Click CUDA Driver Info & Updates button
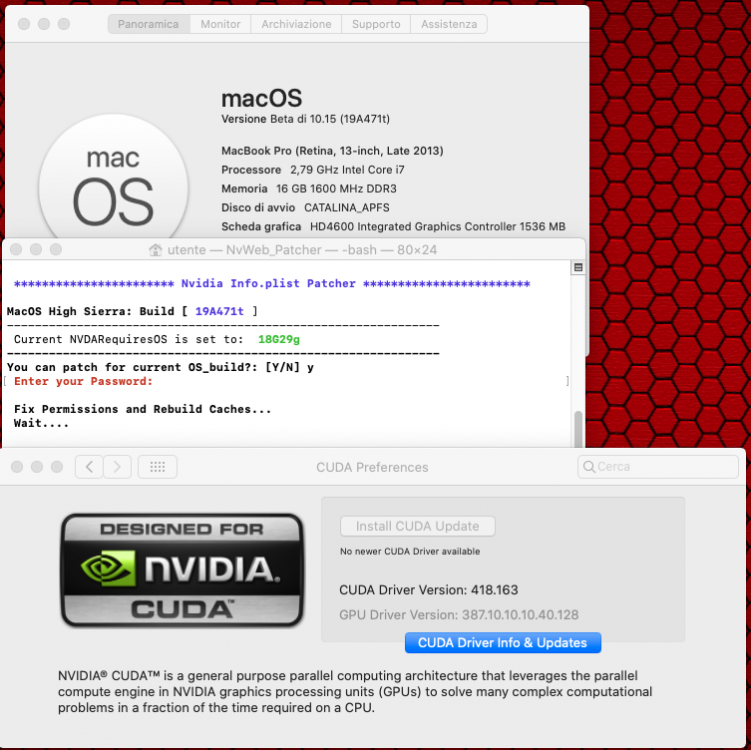Viewport: 751px width, 750px height. [x=503, y=643]
